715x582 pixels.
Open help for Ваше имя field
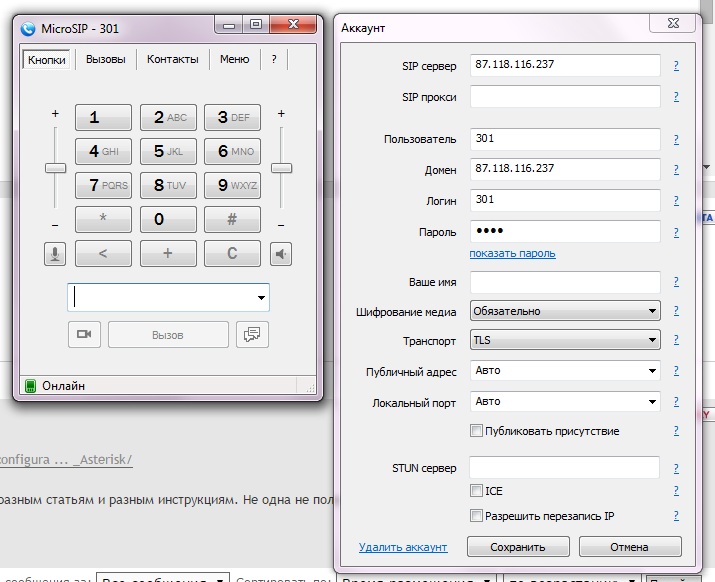tap(676, 281)
